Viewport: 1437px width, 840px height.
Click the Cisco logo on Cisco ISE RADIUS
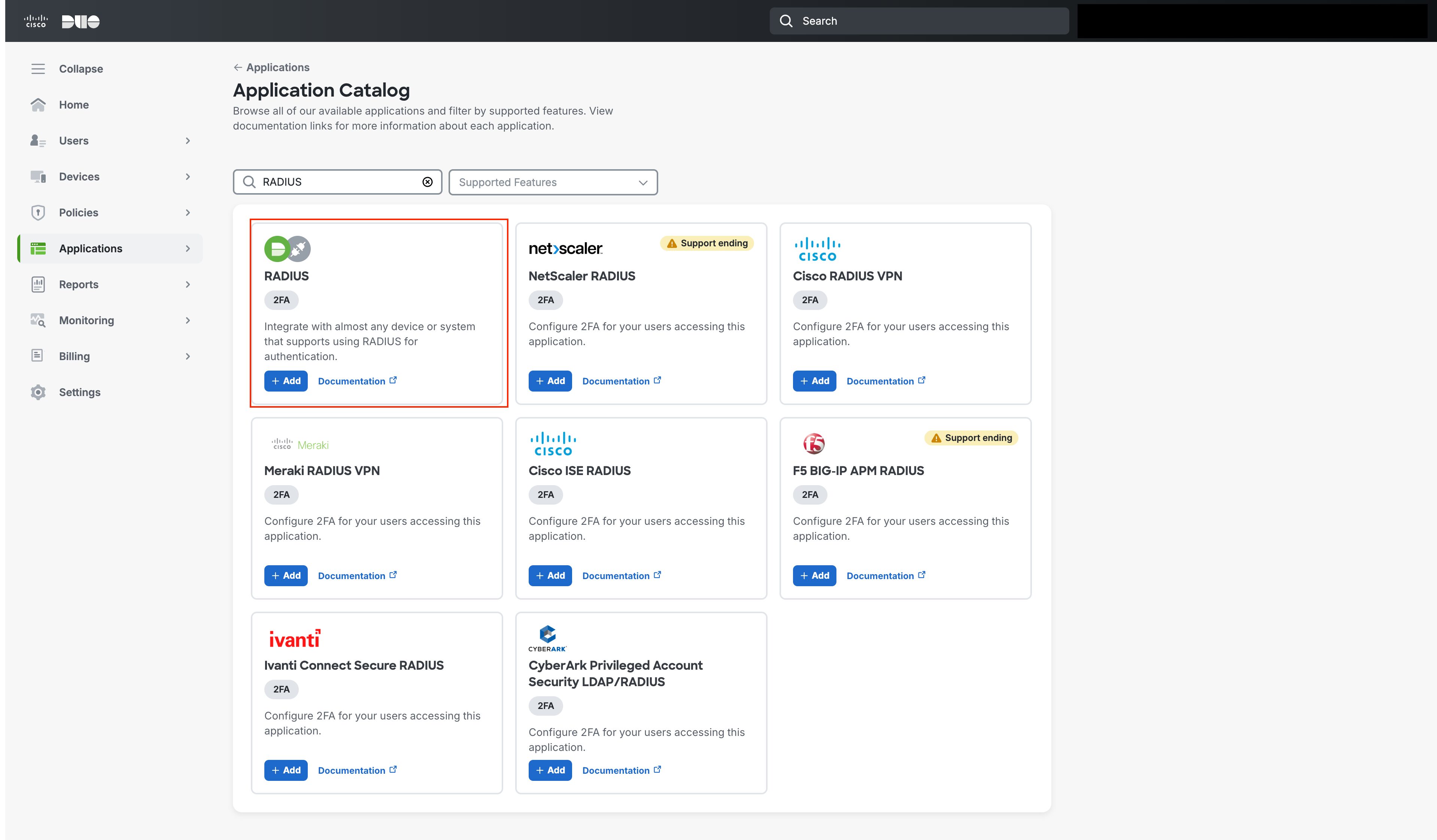coord(553,444)
